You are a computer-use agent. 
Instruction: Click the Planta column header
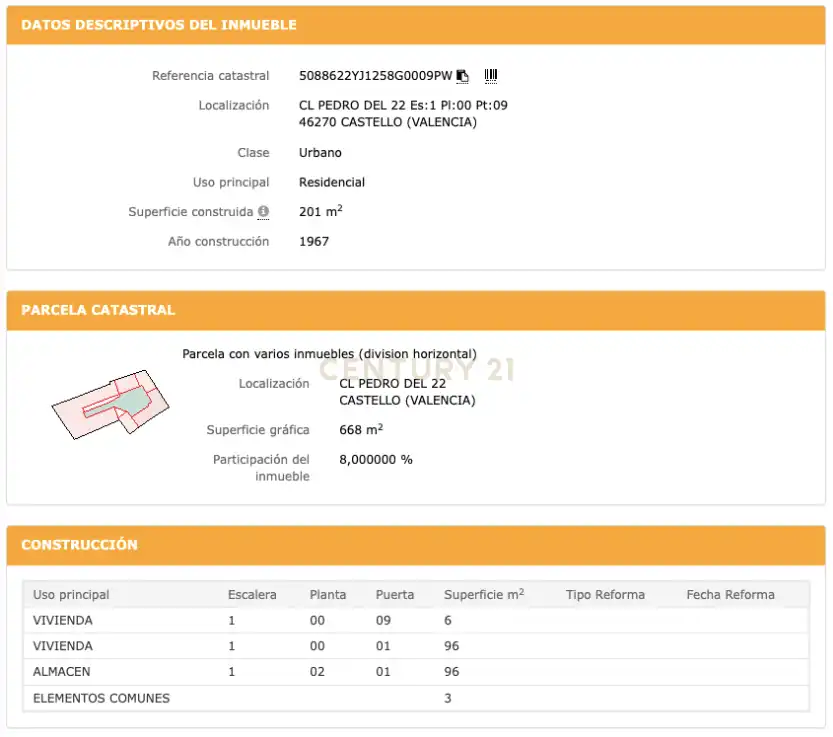tap(328, 595)
